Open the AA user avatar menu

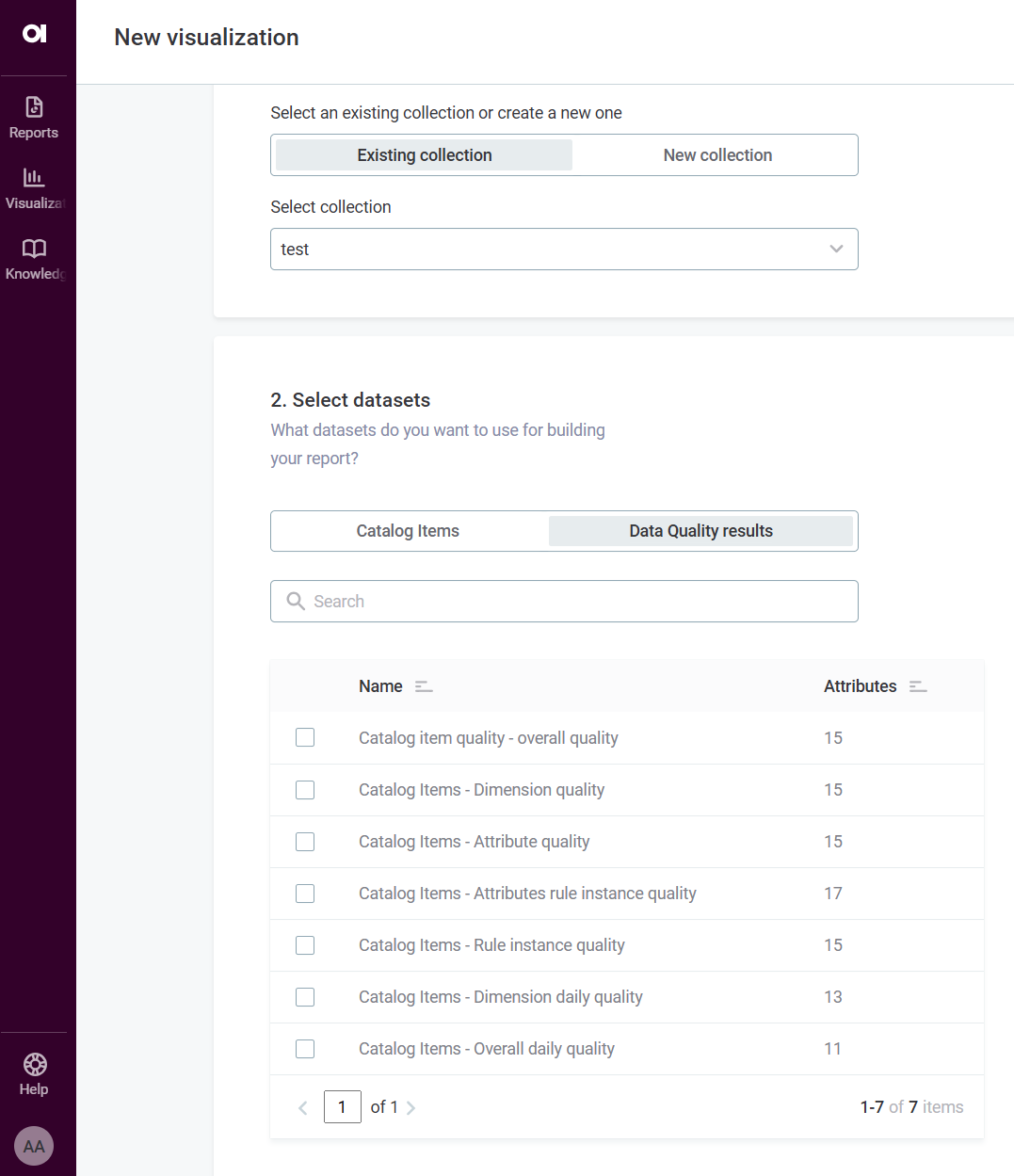coord(34,1146)
